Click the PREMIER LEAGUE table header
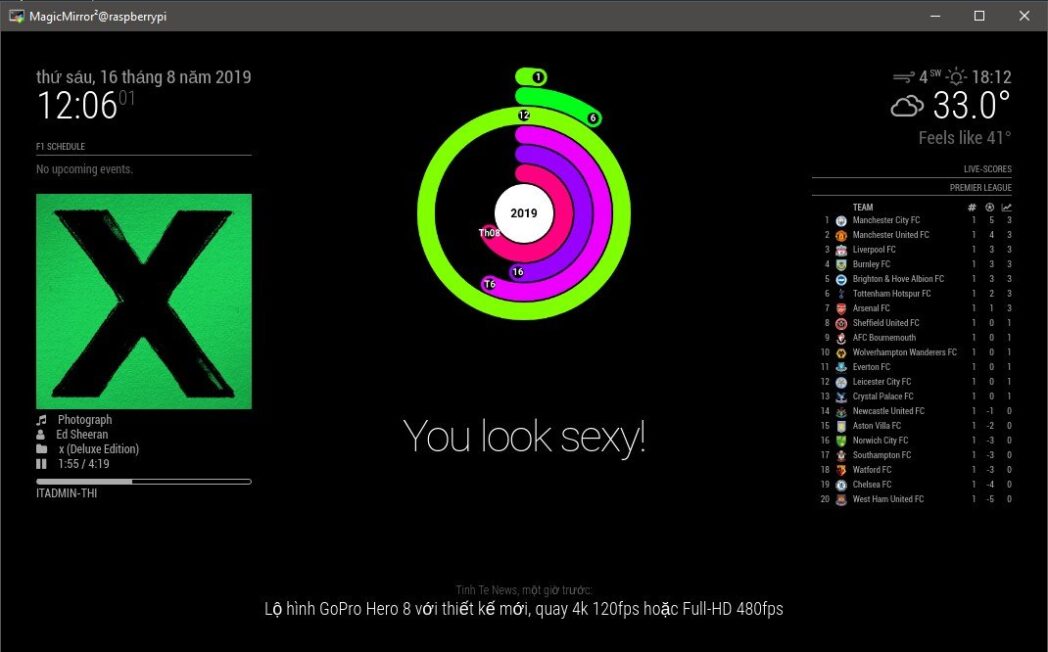Screen dimensions: 1048x652 click(x=980, y=187)
